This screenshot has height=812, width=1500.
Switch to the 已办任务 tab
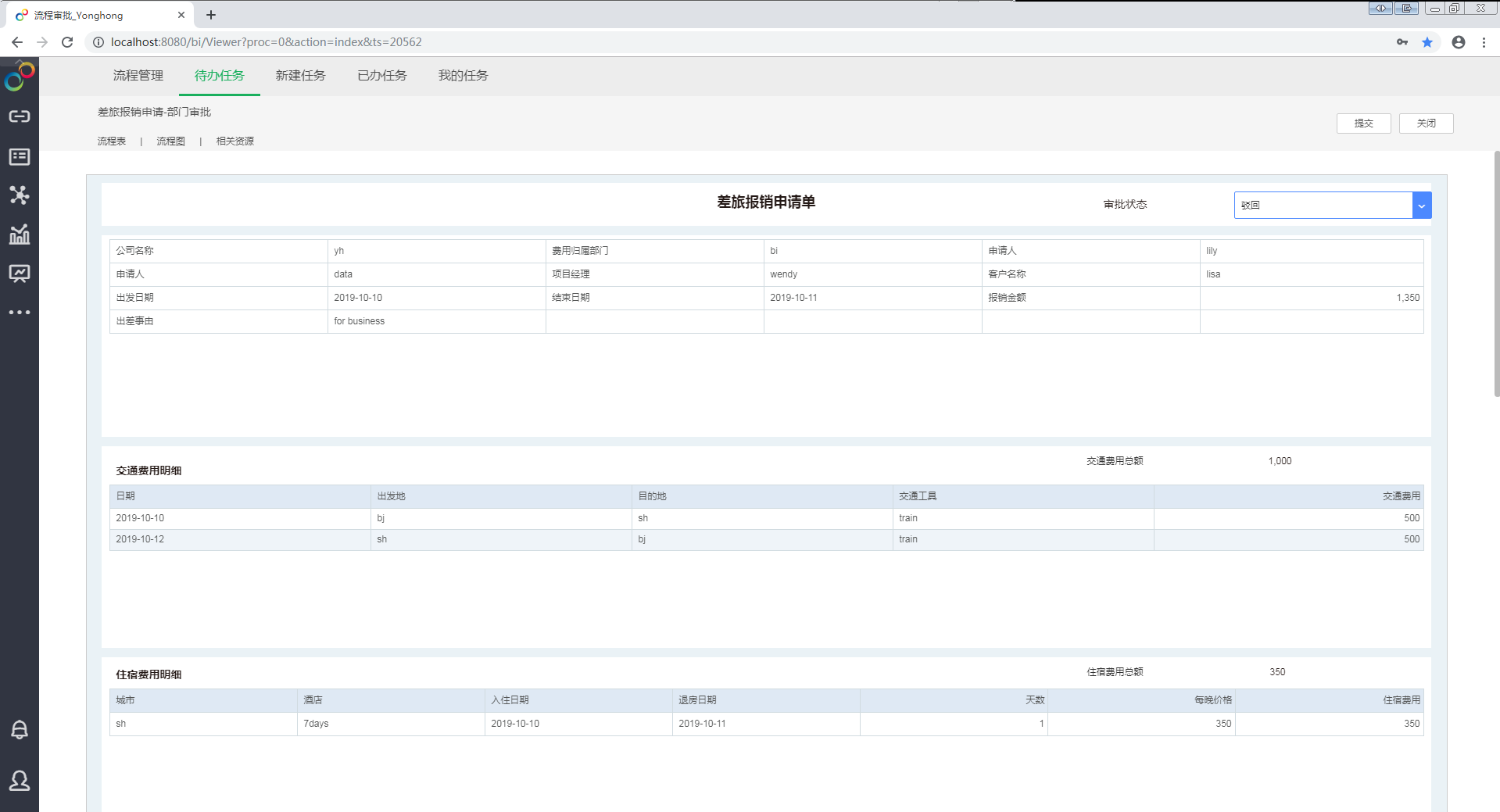382,76
